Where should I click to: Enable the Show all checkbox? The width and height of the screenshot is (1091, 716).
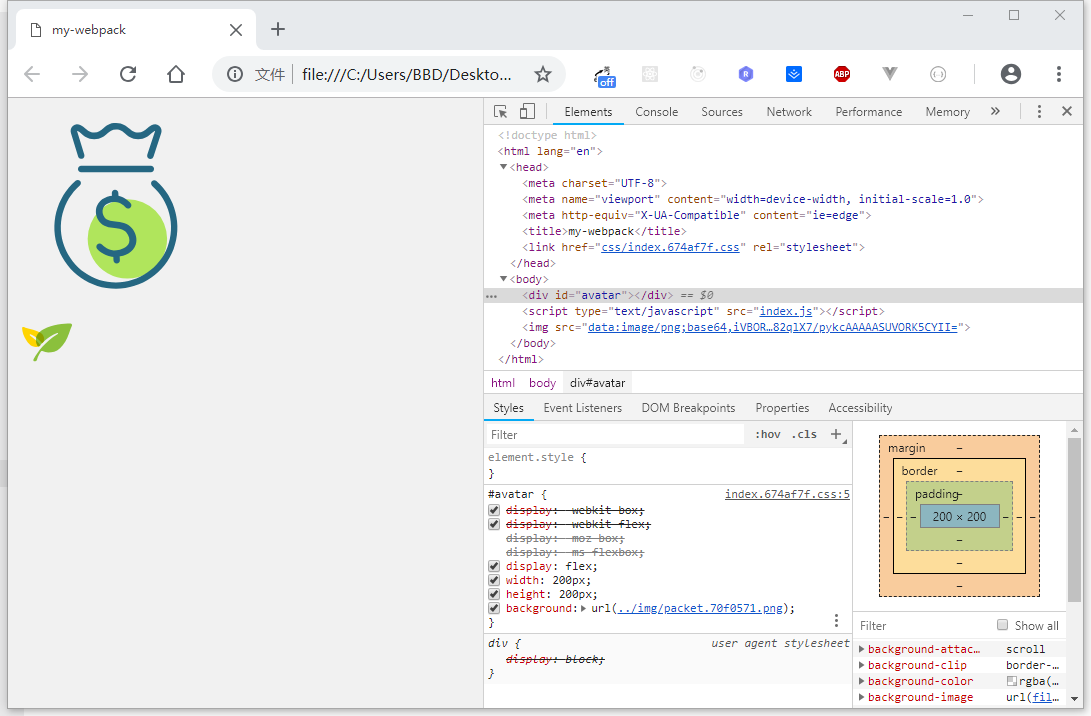pos(1003,624)
